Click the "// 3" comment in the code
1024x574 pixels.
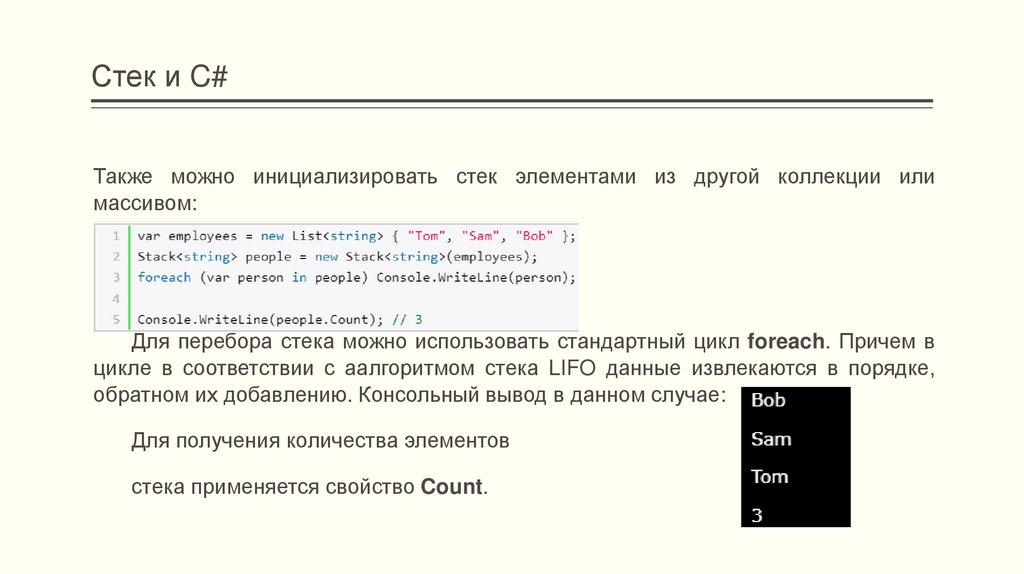pyautogui.click(x=407, y=319)
